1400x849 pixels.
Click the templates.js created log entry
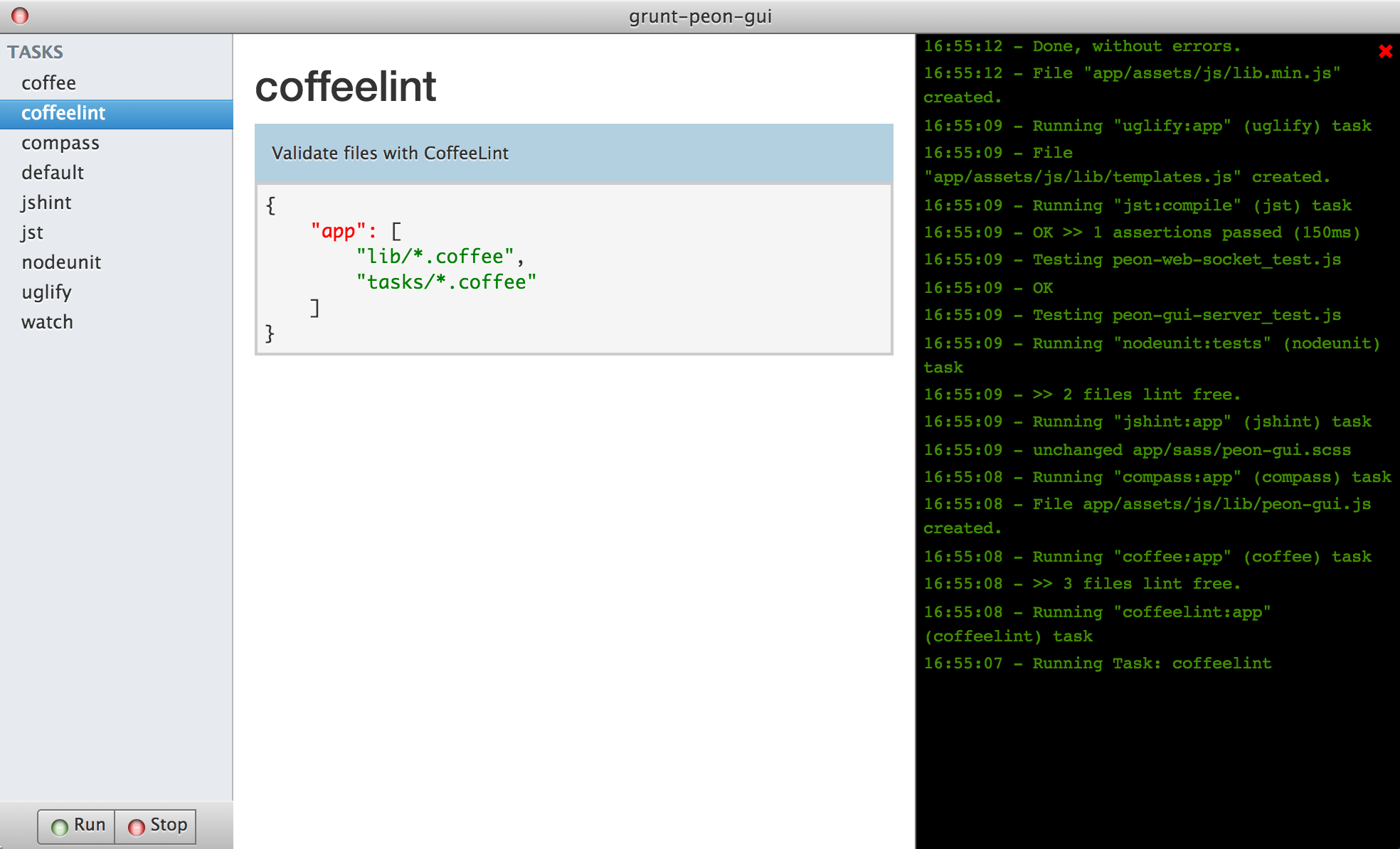pyautogui.click(x=1127, y=165)
